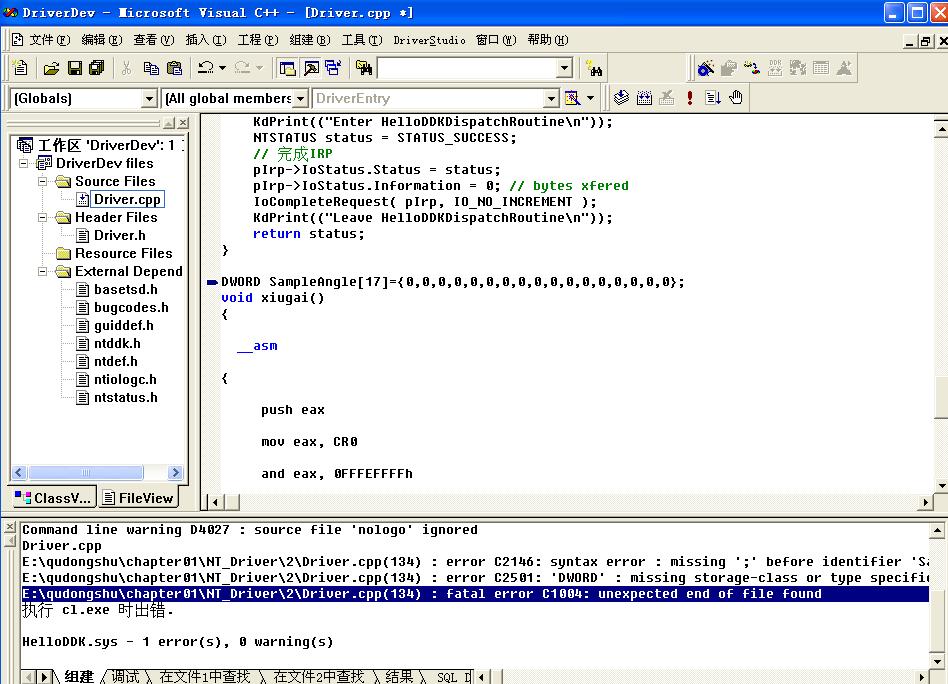Screen dimensions: 948x684
Task: Click the workspace panel scroll right arrow
Action: point(175,472)
